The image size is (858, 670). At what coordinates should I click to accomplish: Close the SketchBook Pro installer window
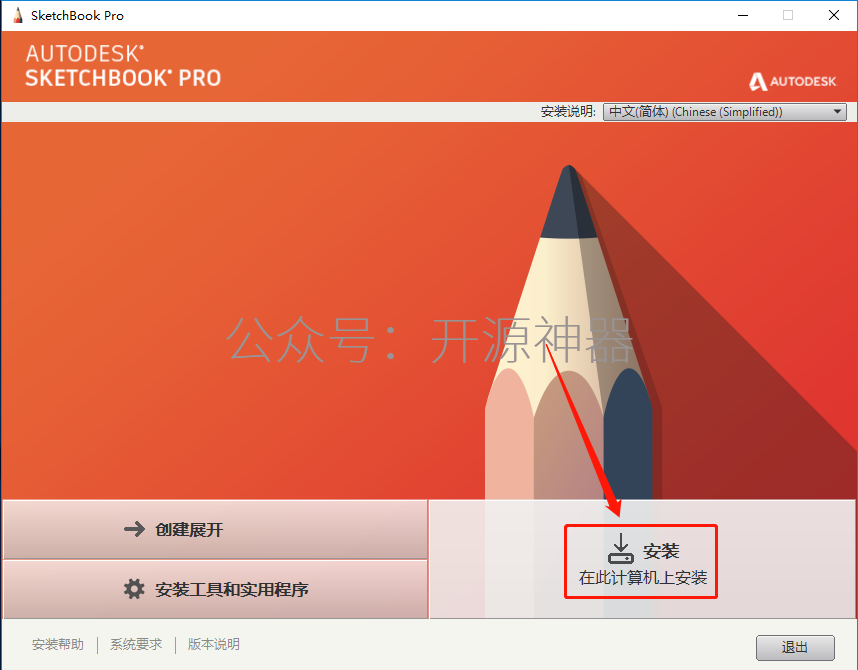pyautogui.click(x=833, y=15)
